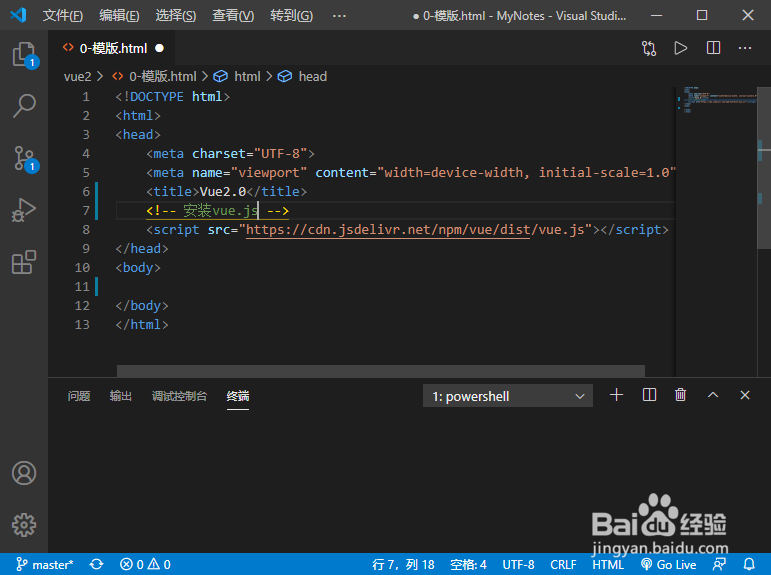Click the </html> closing tag
Viewport: 771px width, 575px height.
pyautogui.click(x=142, y=325)
